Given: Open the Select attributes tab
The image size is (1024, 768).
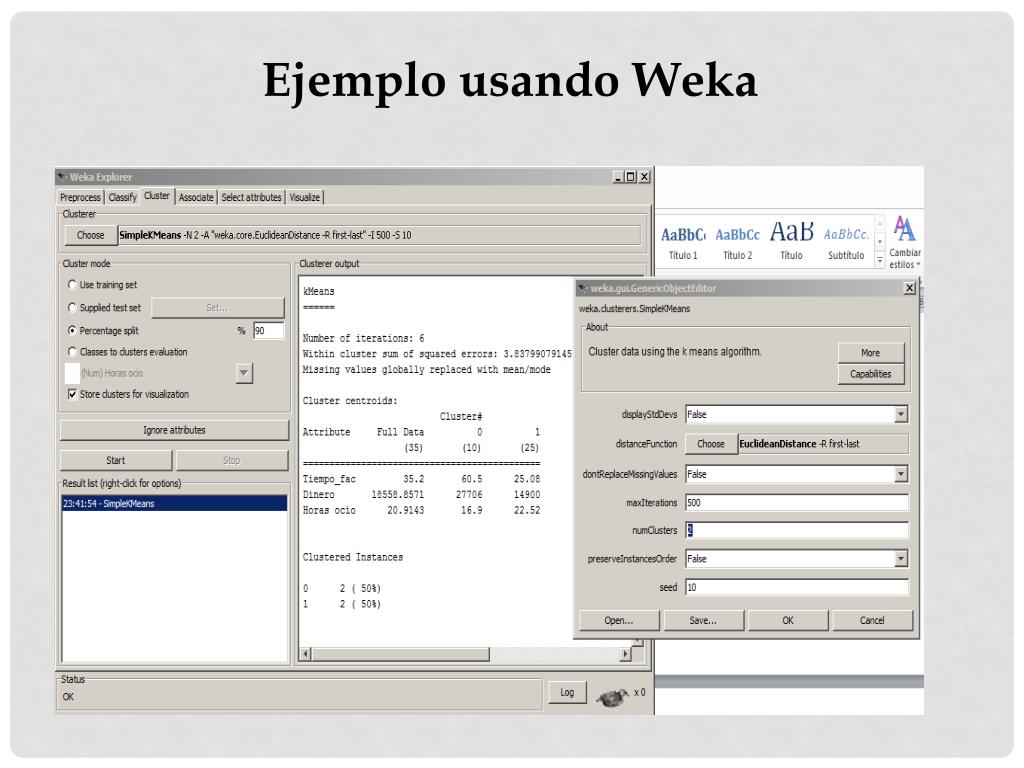Looking at the screenshot, I should [x=251, y=197].
